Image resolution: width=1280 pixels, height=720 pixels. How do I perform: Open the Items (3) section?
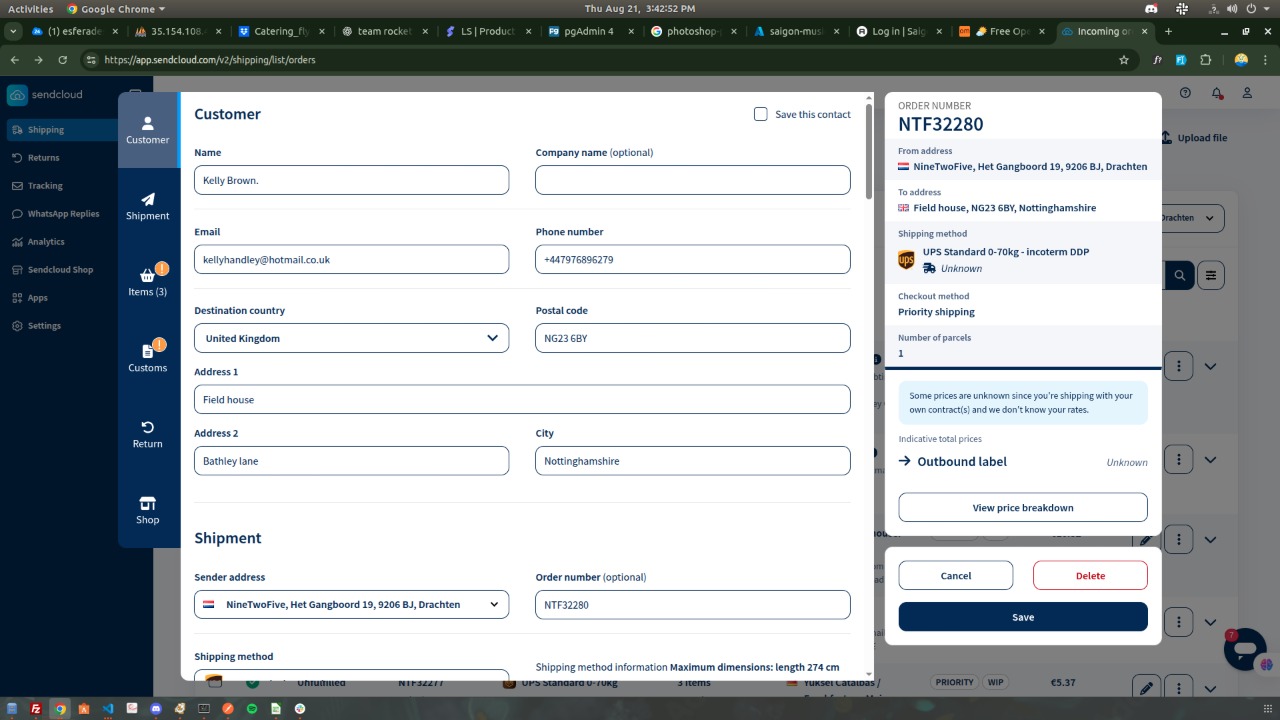click(x=148, y=282)
